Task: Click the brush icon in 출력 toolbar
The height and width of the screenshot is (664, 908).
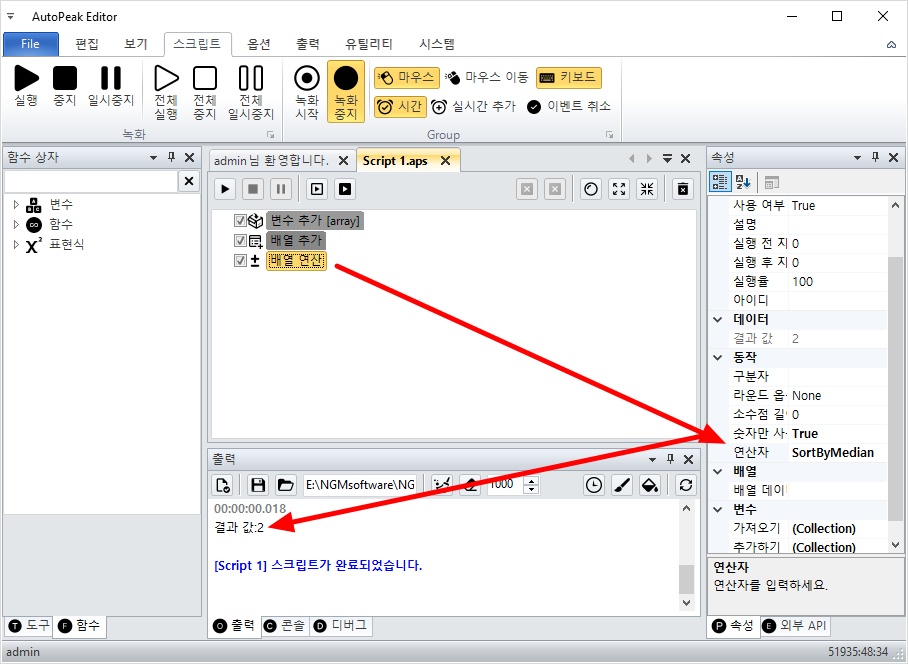Action: coord(622,485)
